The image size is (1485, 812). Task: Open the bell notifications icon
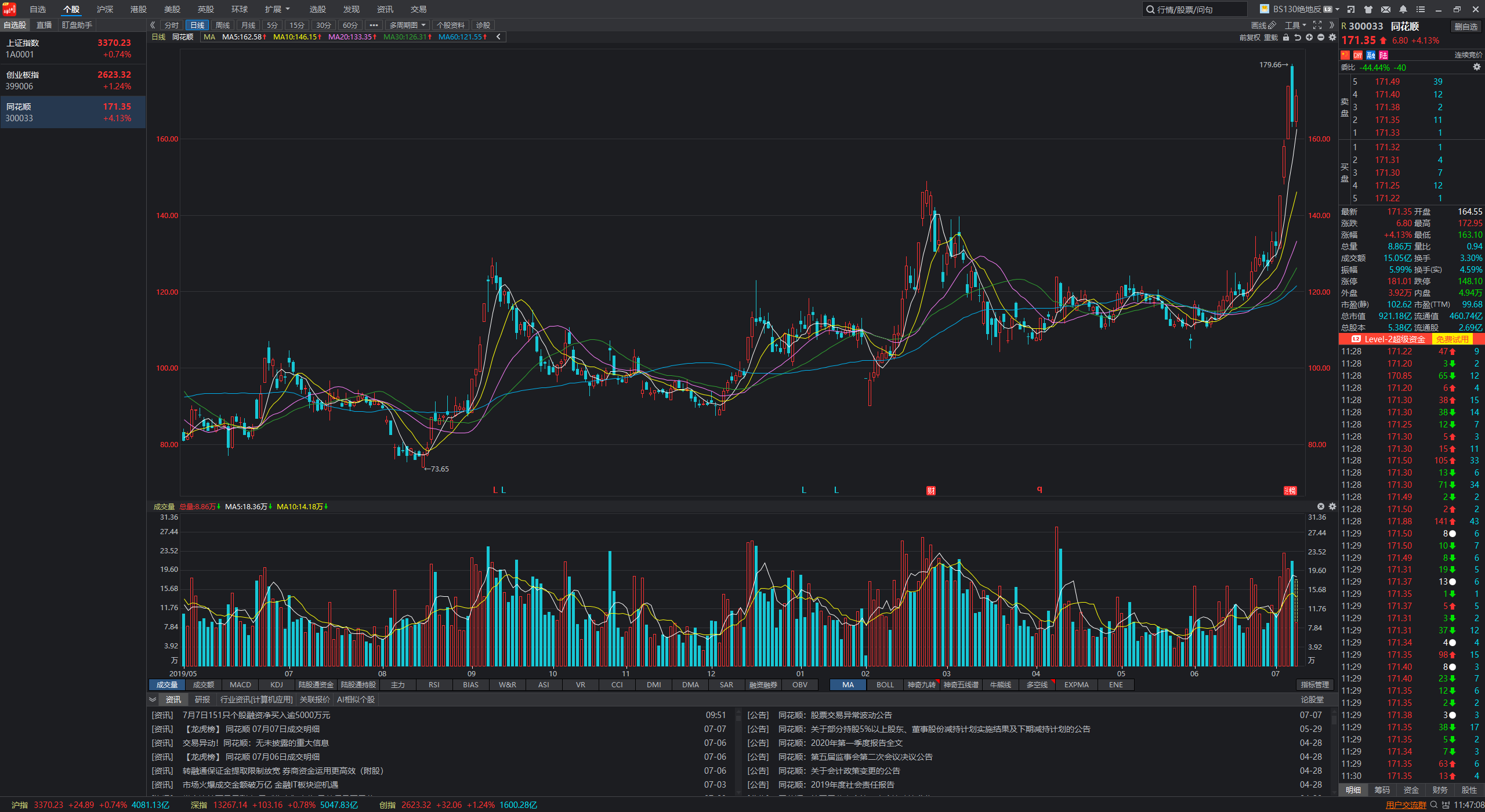coord(1403,9)
